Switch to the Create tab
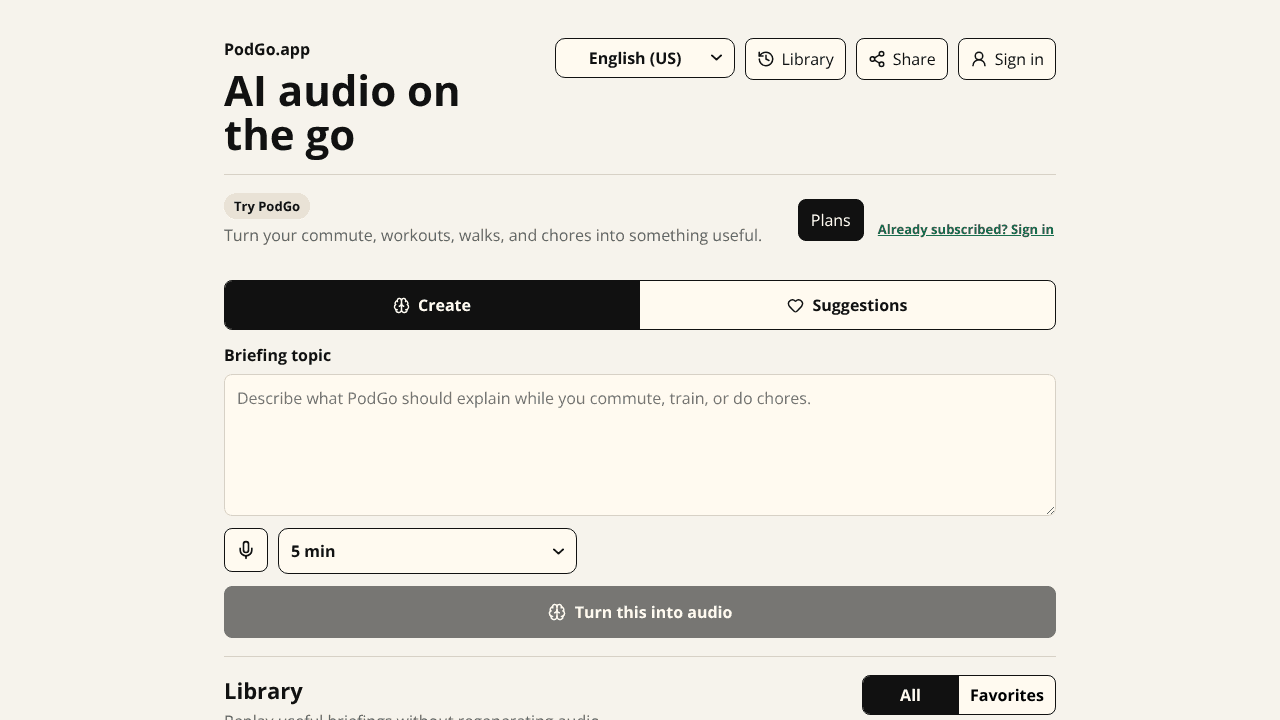The width and height of the screenshot is (1280, 720). pos(432,305)
